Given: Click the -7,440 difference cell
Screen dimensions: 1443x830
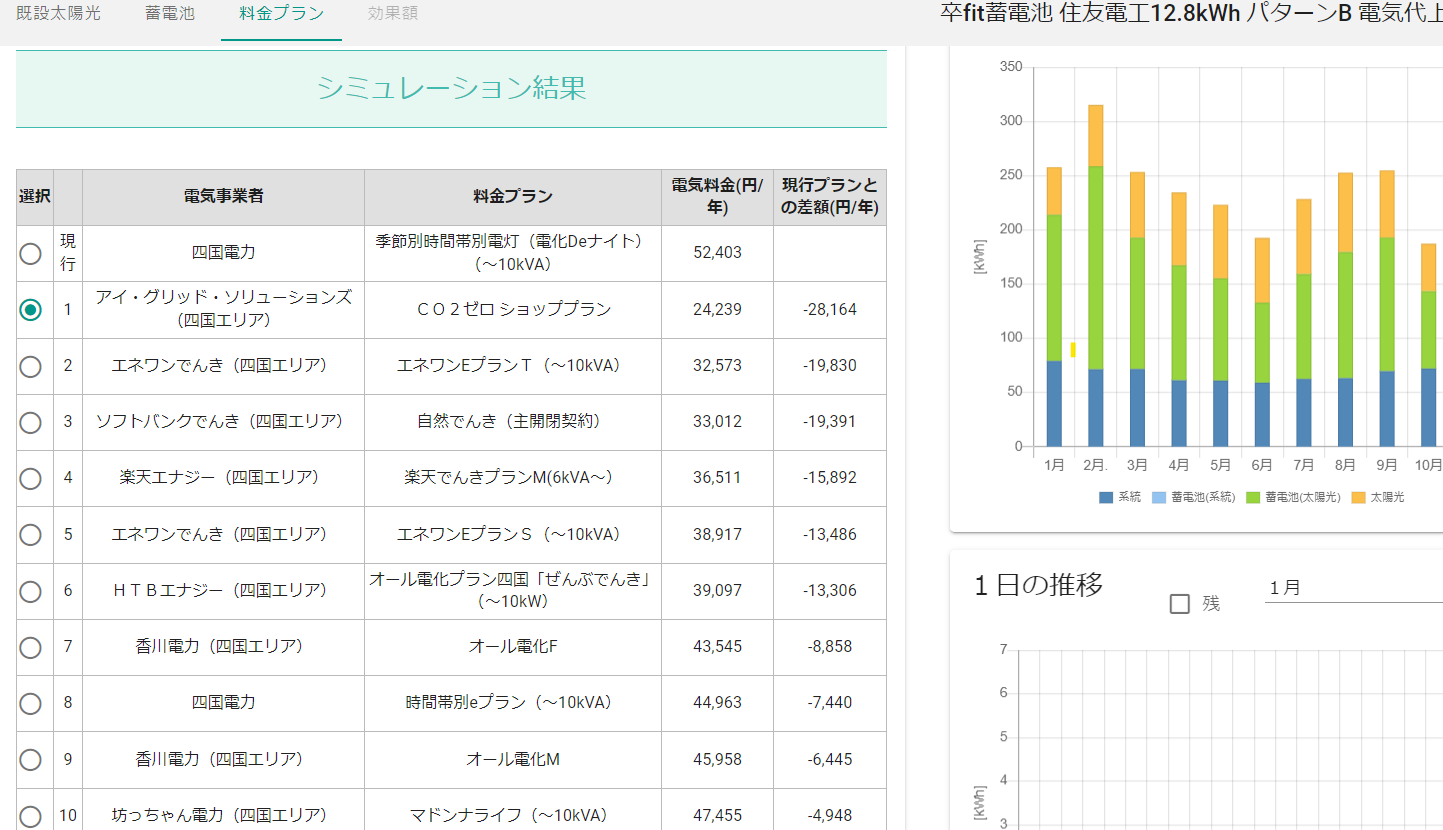Looking at the screenshot, I should 830,703.
